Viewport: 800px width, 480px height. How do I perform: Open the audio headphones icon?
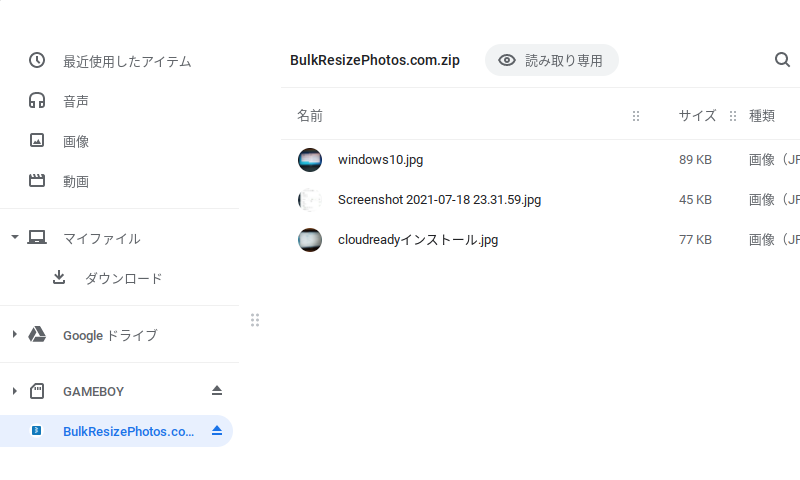point(37,100)
